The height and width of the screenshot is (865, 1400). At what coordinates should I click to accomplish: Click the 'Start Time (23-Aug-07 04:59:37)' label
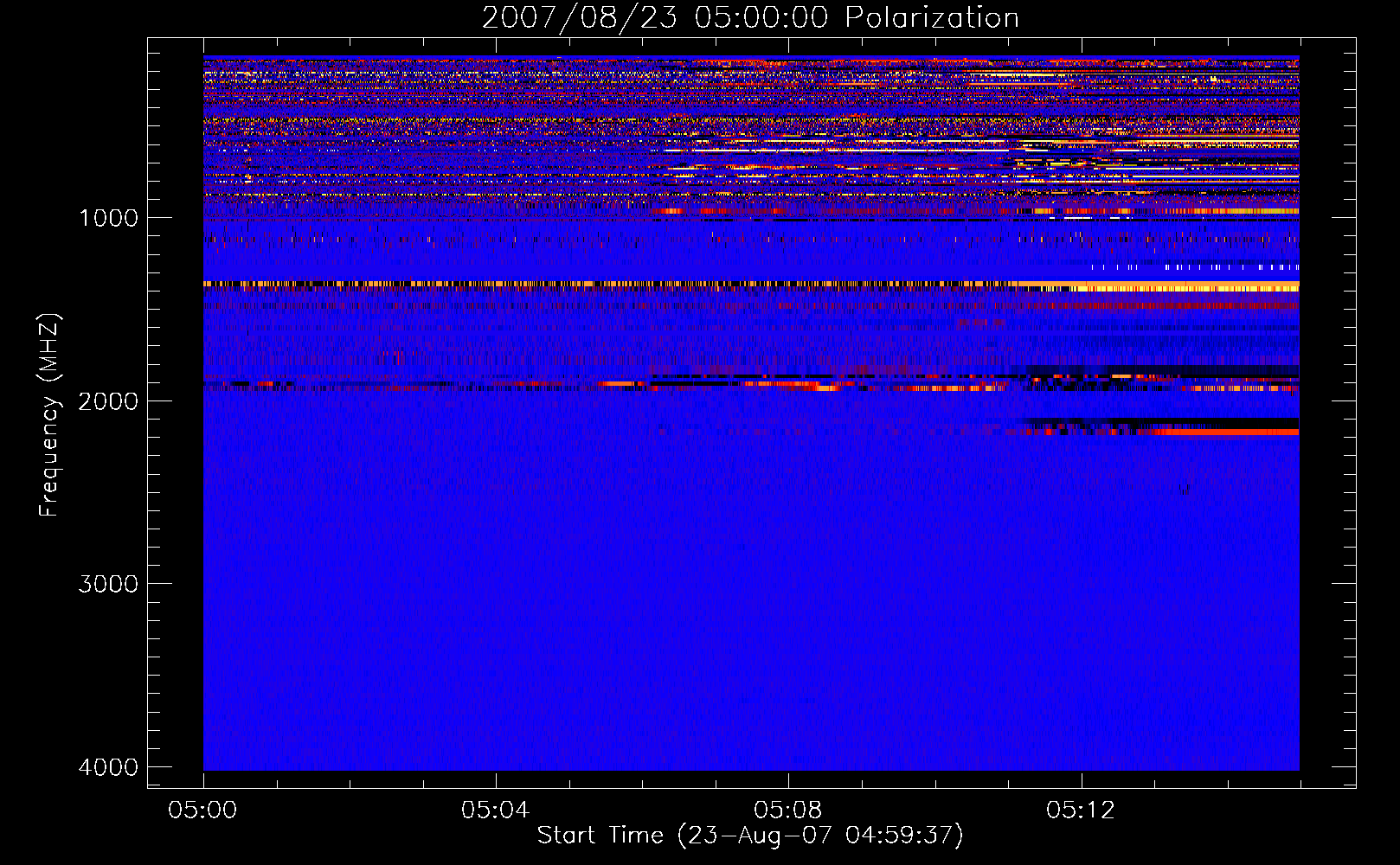click(x=750, y=836)
